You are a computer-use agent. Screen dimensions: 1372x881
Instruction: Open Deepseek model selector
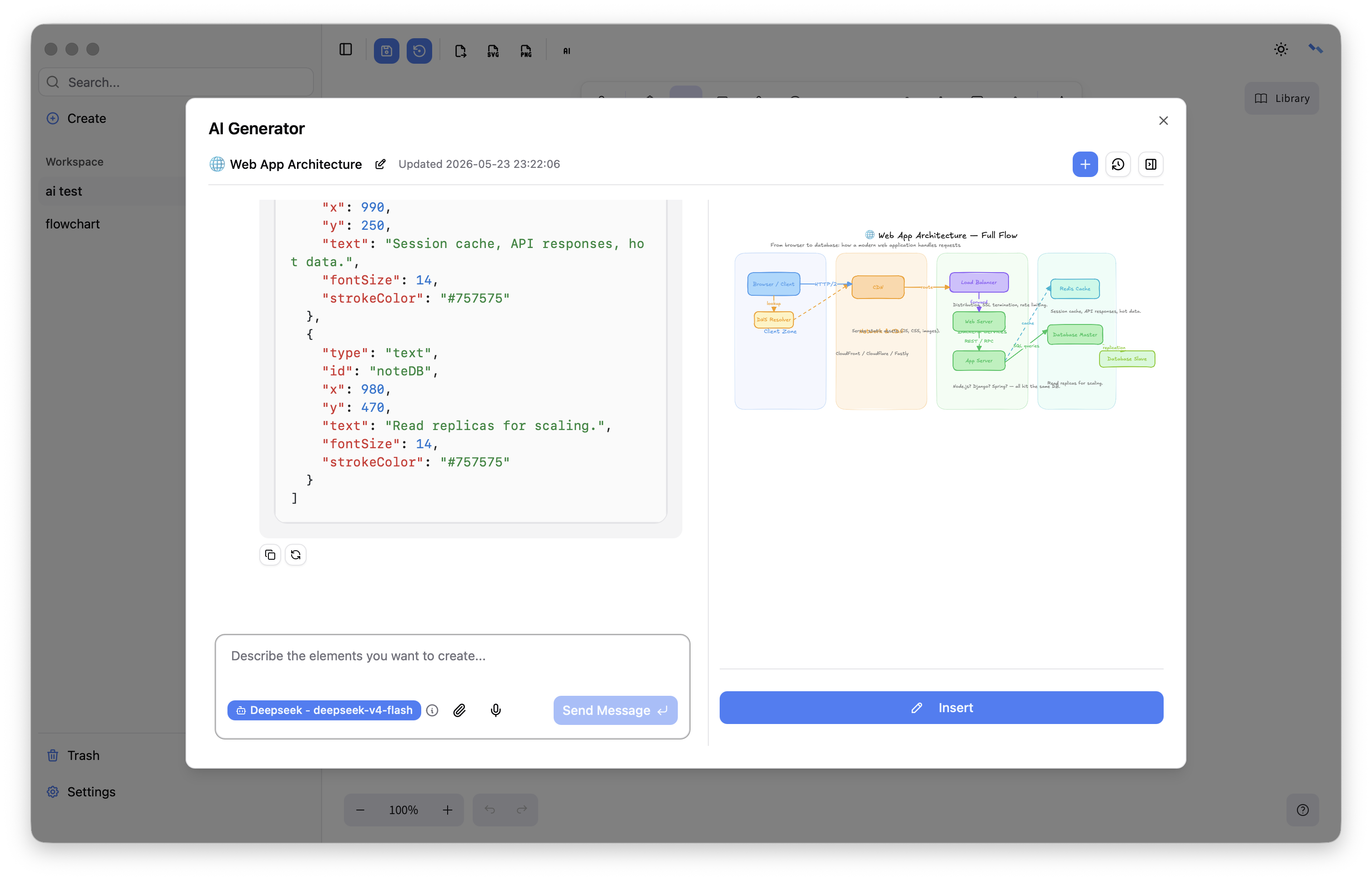coord(324,710)
